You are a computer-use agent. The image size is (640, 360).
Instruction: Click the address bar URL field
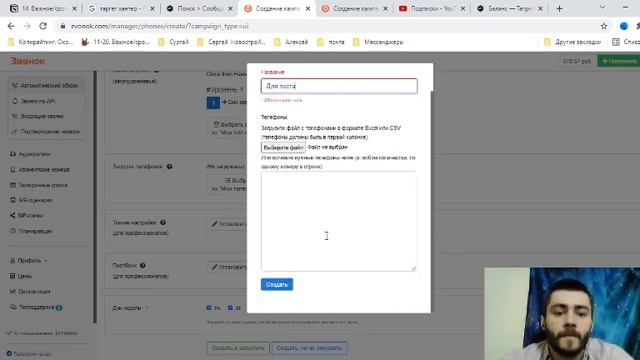(327, 26)
